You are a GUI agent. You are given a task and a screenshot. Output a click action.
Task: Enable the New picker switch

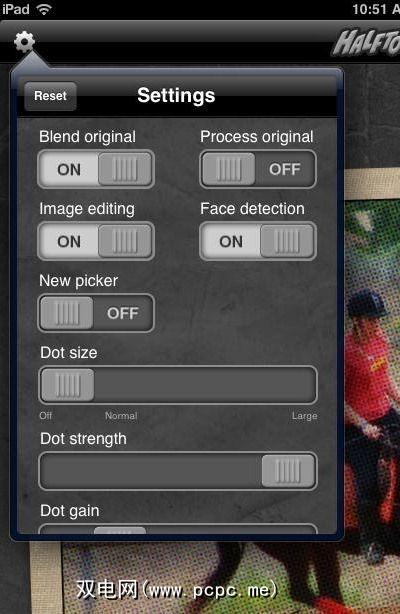(96, 313)
